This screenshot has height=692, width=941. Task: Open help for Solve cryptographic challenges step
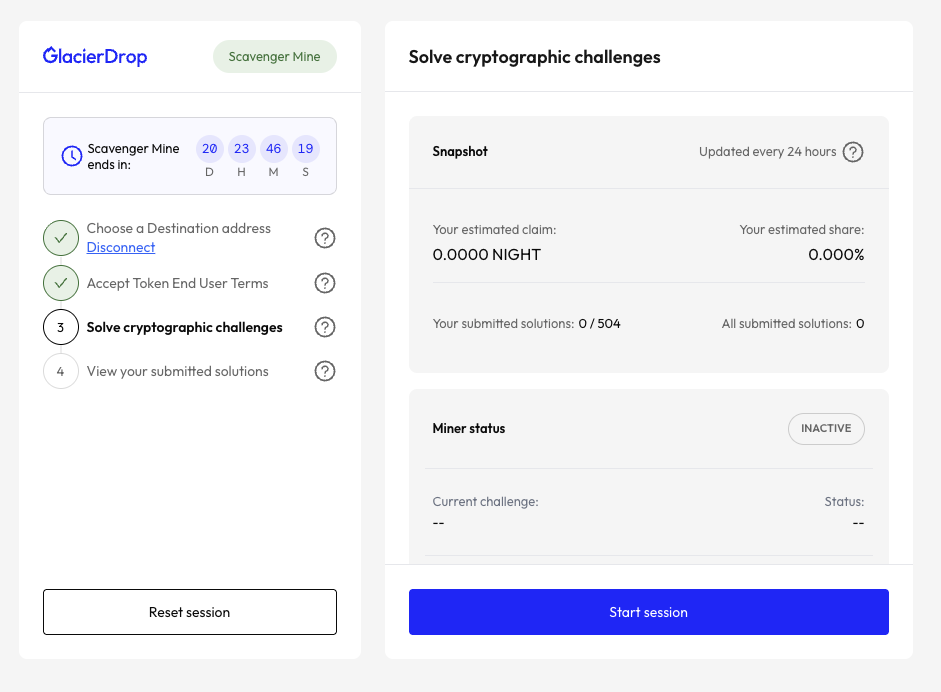coord(324,327)
